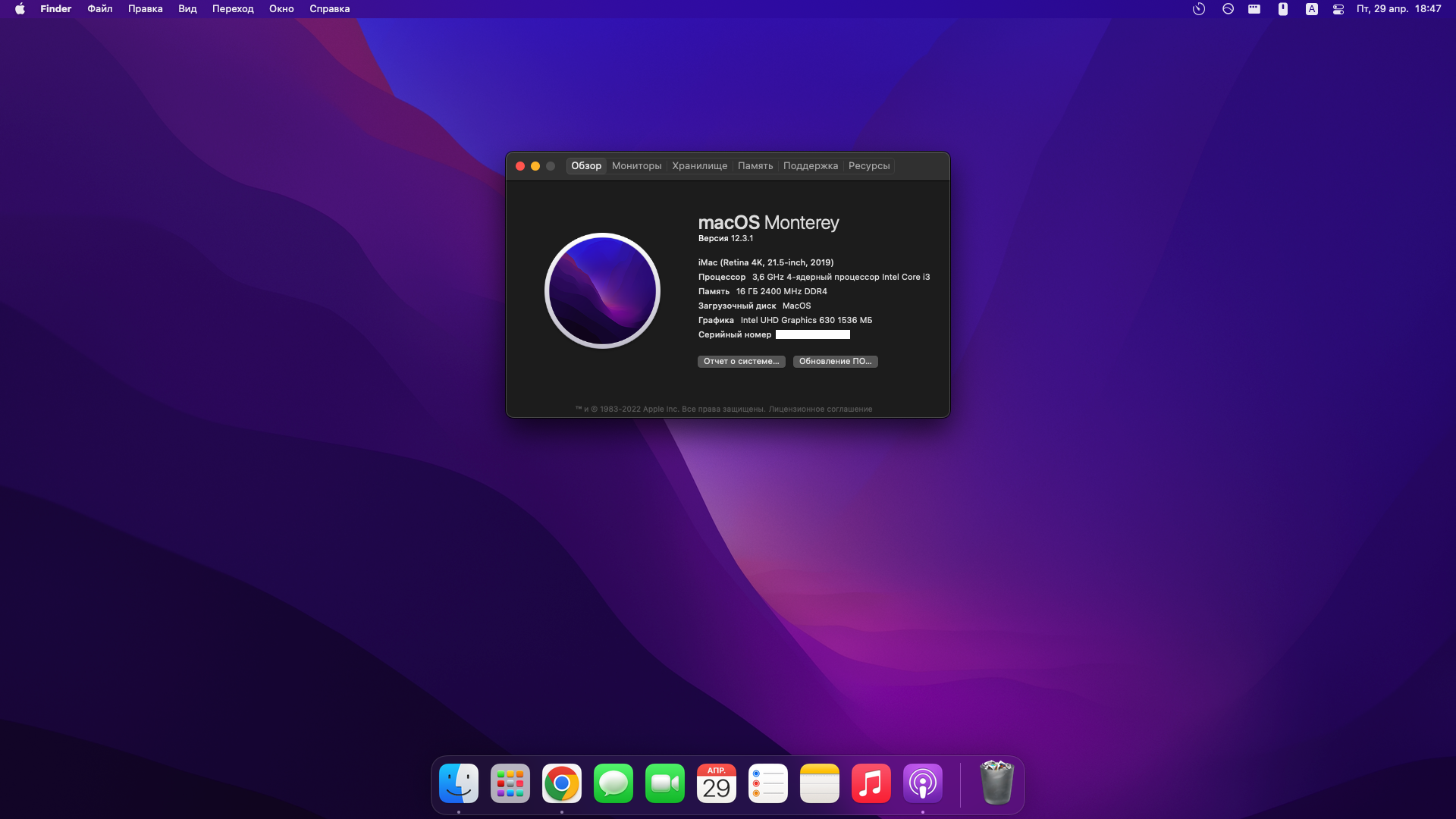This screenshot has height=819, width=1456.
Task: Open the Reminders app
Action: [768, 783]
